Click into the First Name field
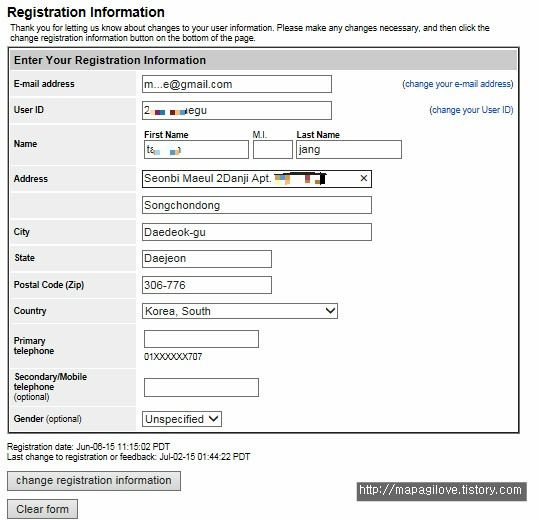Screen dimensions: 539x520 [x=196, y=150]
